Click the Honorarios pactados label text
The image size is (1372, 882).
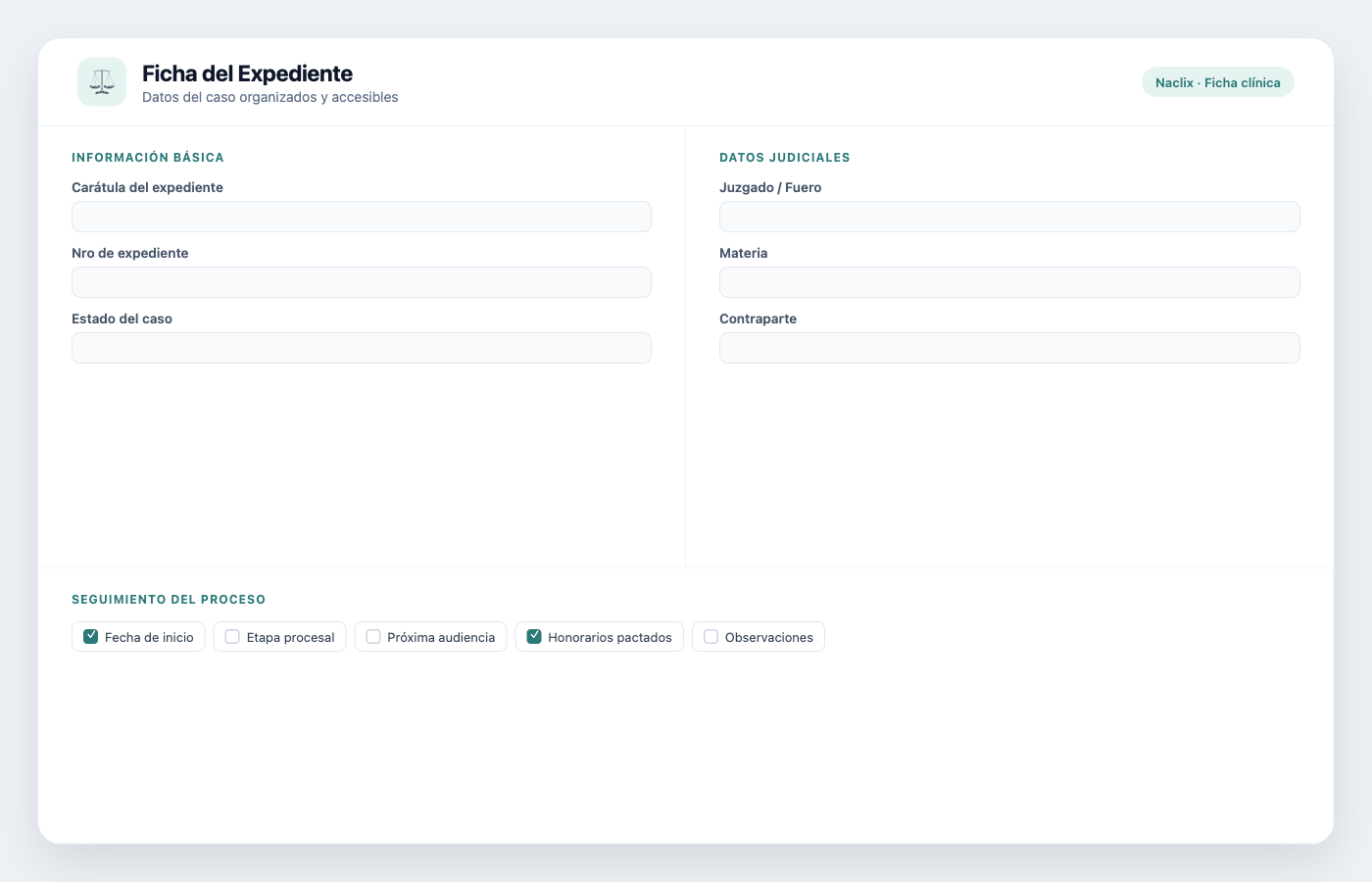(x=610, y=637)
